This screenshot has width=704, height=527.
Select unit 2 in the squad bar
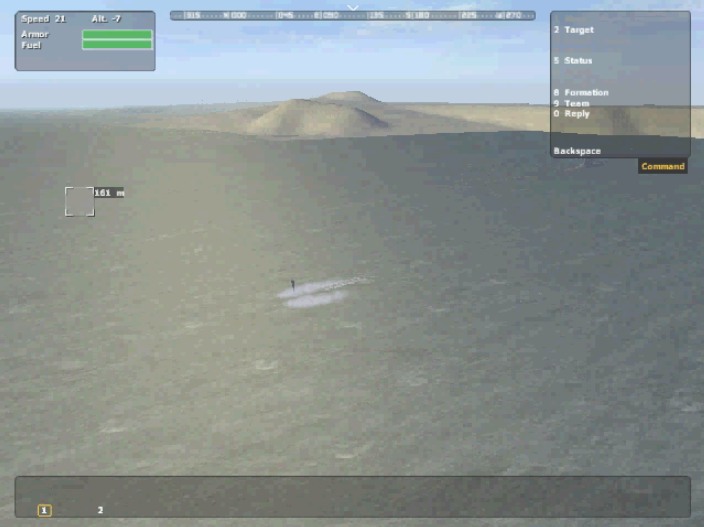pos(100,510)
